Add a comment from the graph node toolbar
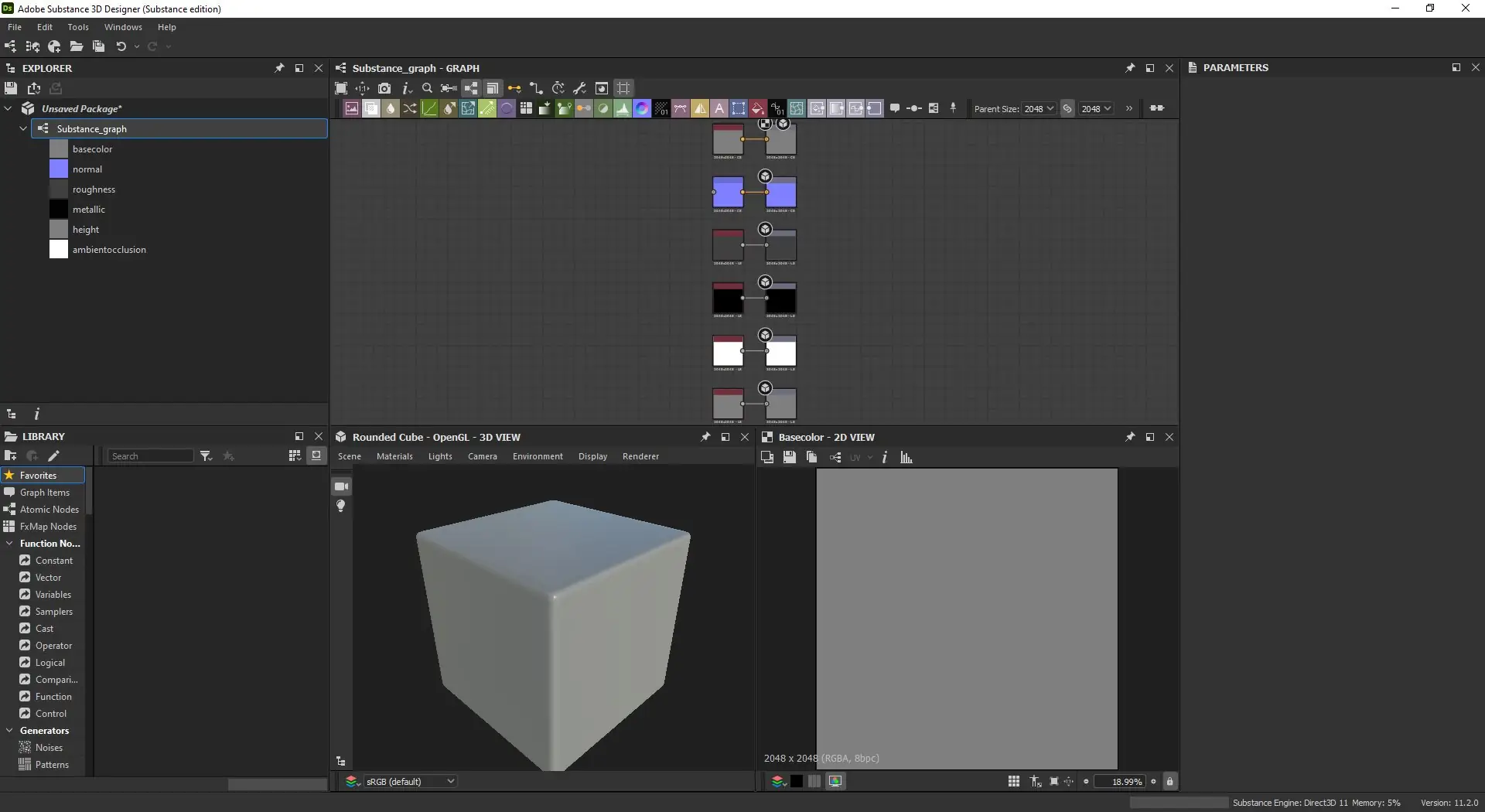This screenshot has height=812, width=1485. pos(895,108)
